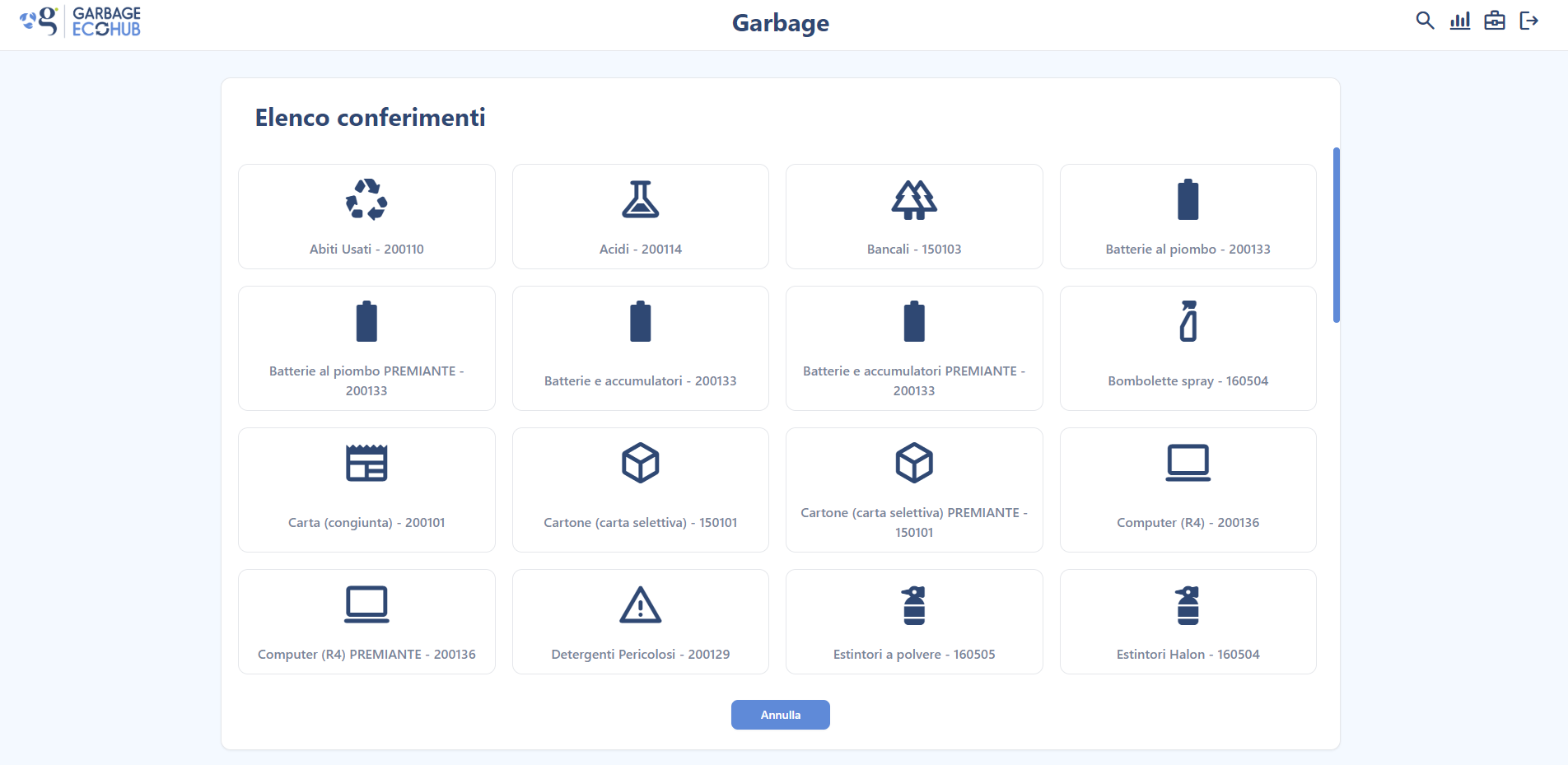Select the Bancali trees icon

(x=914, y=200)
